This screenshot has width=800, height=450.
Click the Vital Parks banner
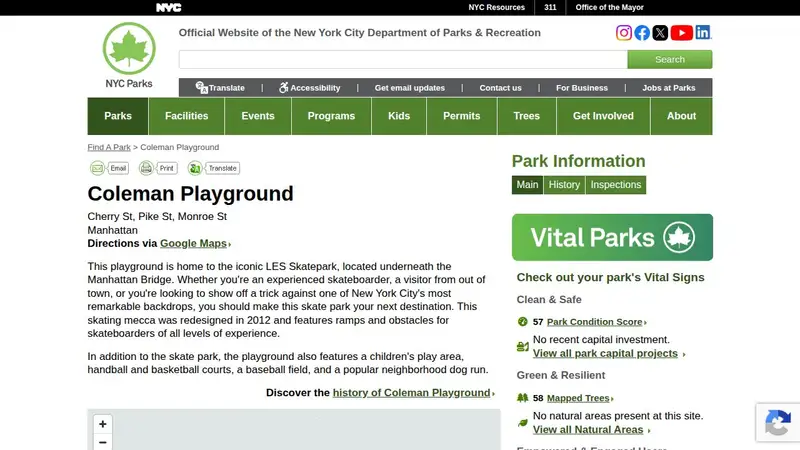612,237
